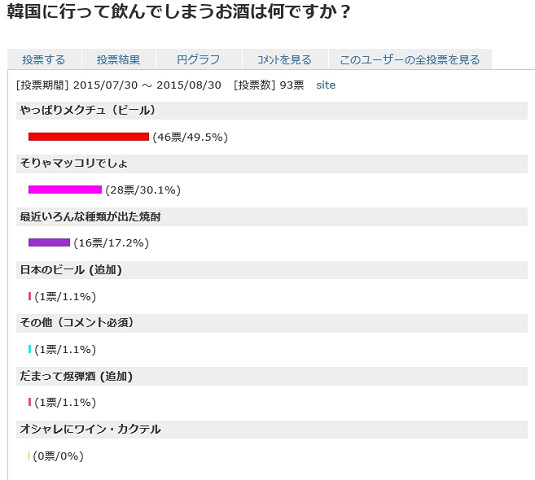535x480 pixels.
Task: Select the だまって爆弾酒 (追加) heading
Action: (272, 376)
